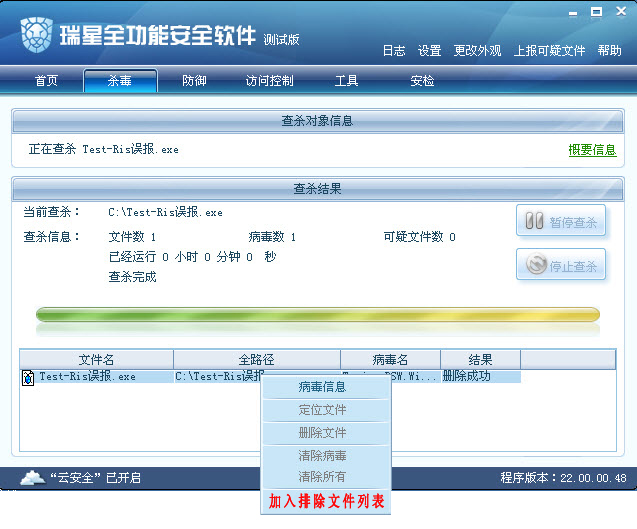Sort by the 全路径 column header
637x529 pixels.
257,360
